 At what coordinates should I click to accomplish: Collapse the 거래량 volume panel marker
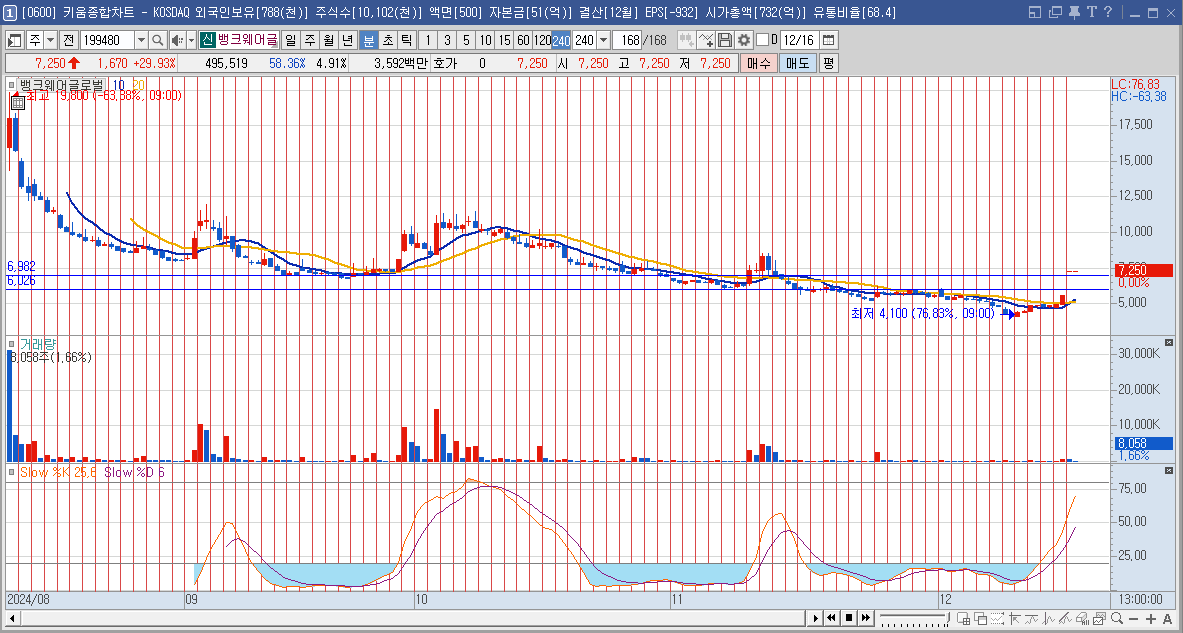tap(11, 343)
